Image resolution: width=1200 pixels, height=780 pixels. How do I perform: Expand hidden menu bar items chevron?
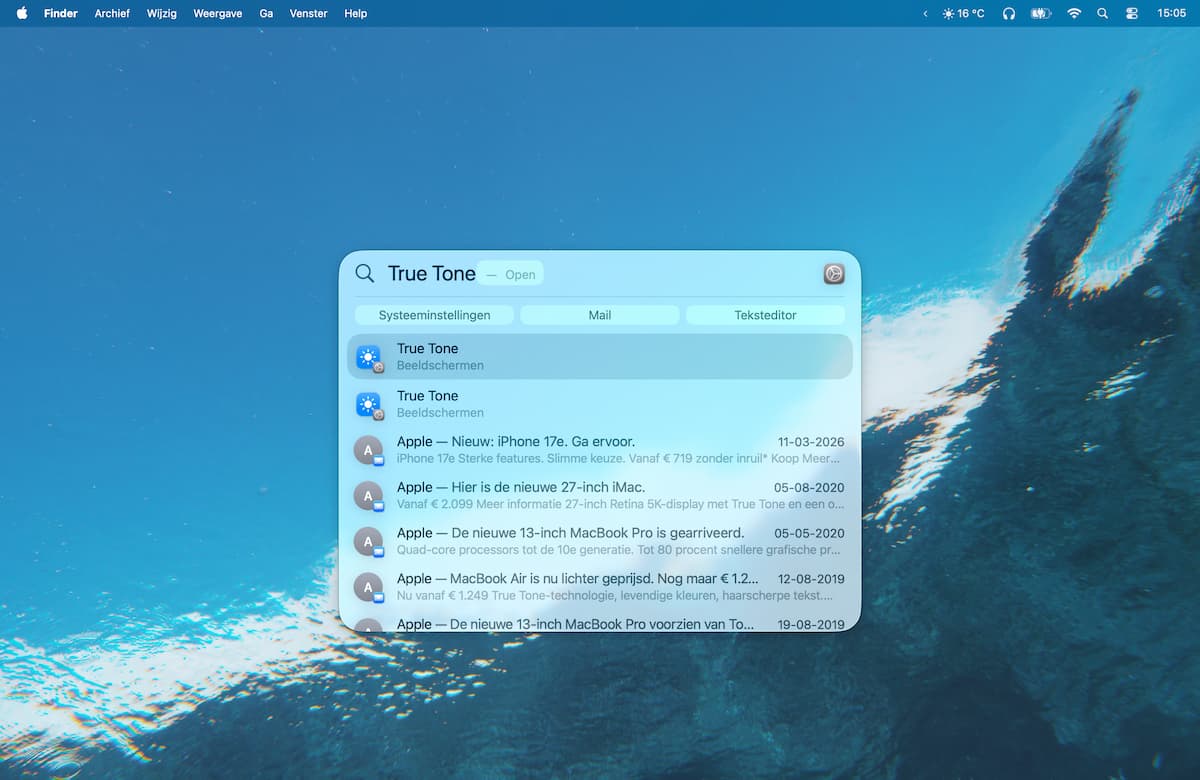[x=925, y=13]
